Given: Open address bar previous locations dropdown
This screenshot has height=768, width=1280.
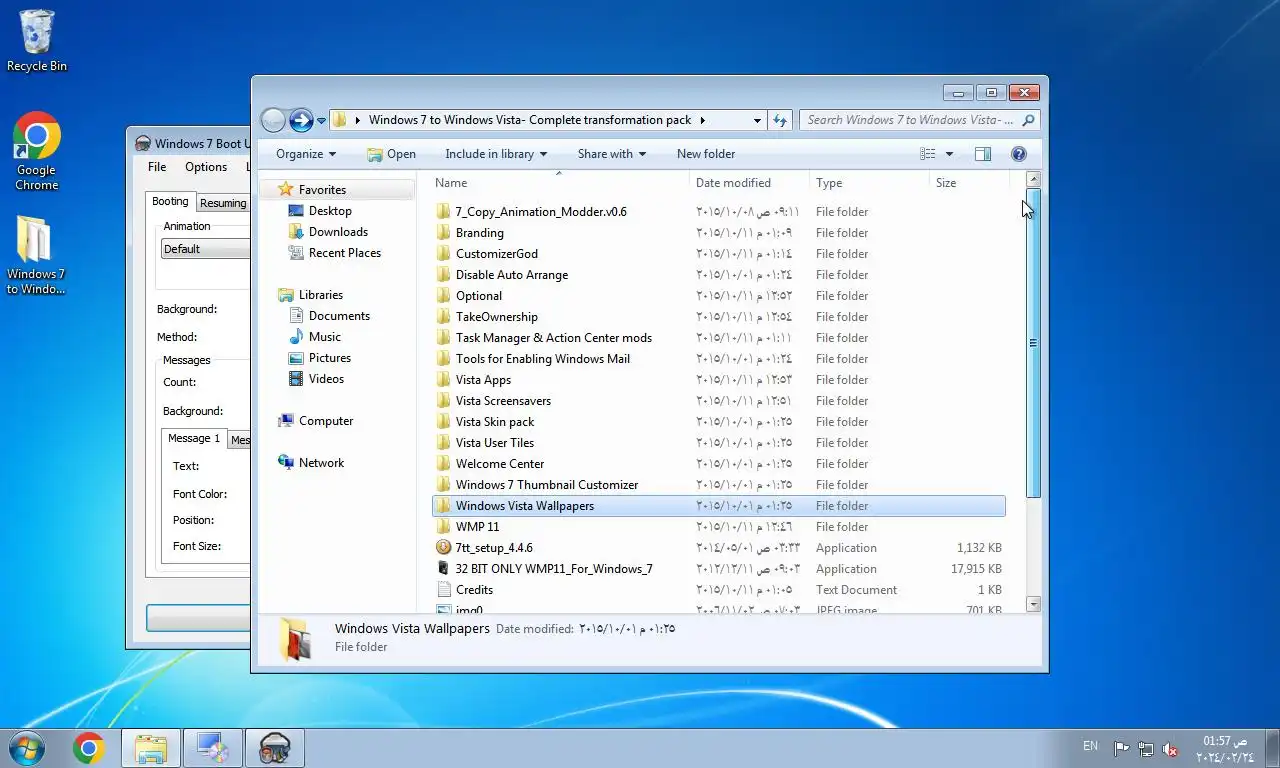Looking at the screenshot, I should [757, 120].
